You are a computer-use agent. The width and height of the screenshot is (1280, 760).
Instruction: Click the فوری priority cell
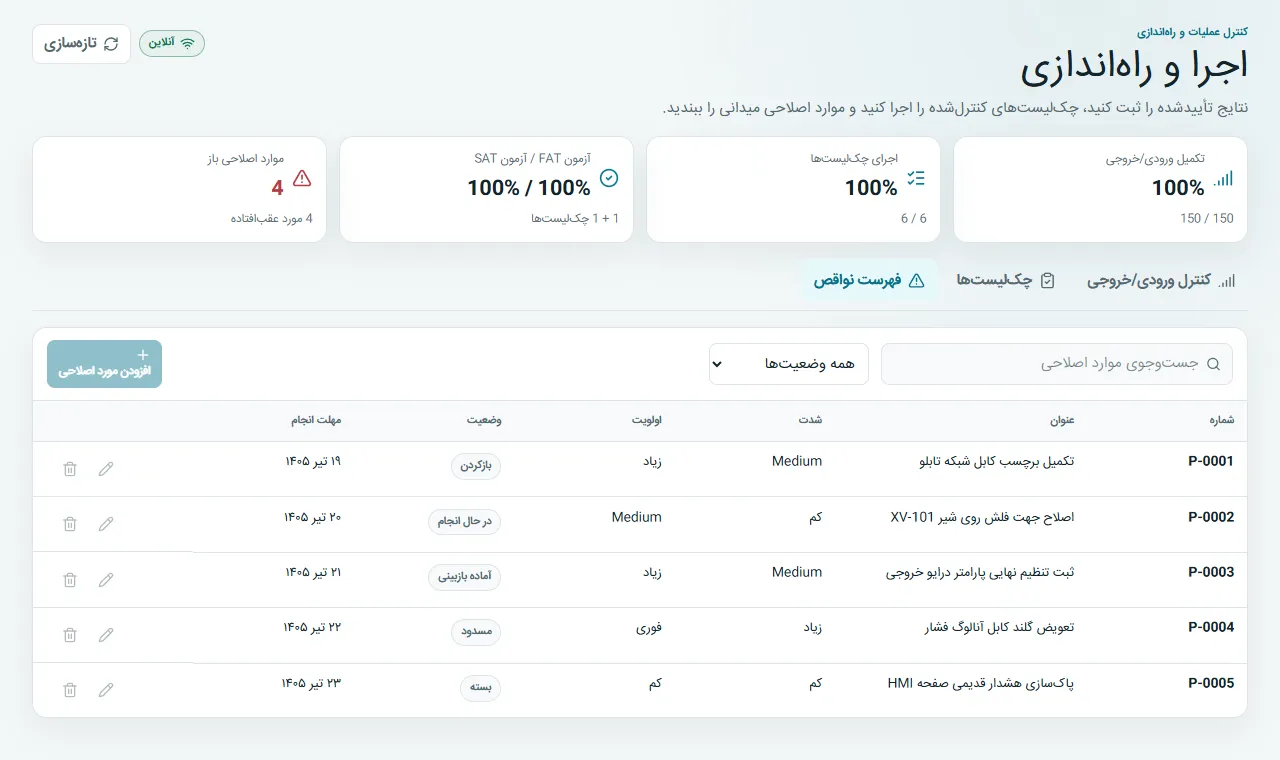pos(649,628)
